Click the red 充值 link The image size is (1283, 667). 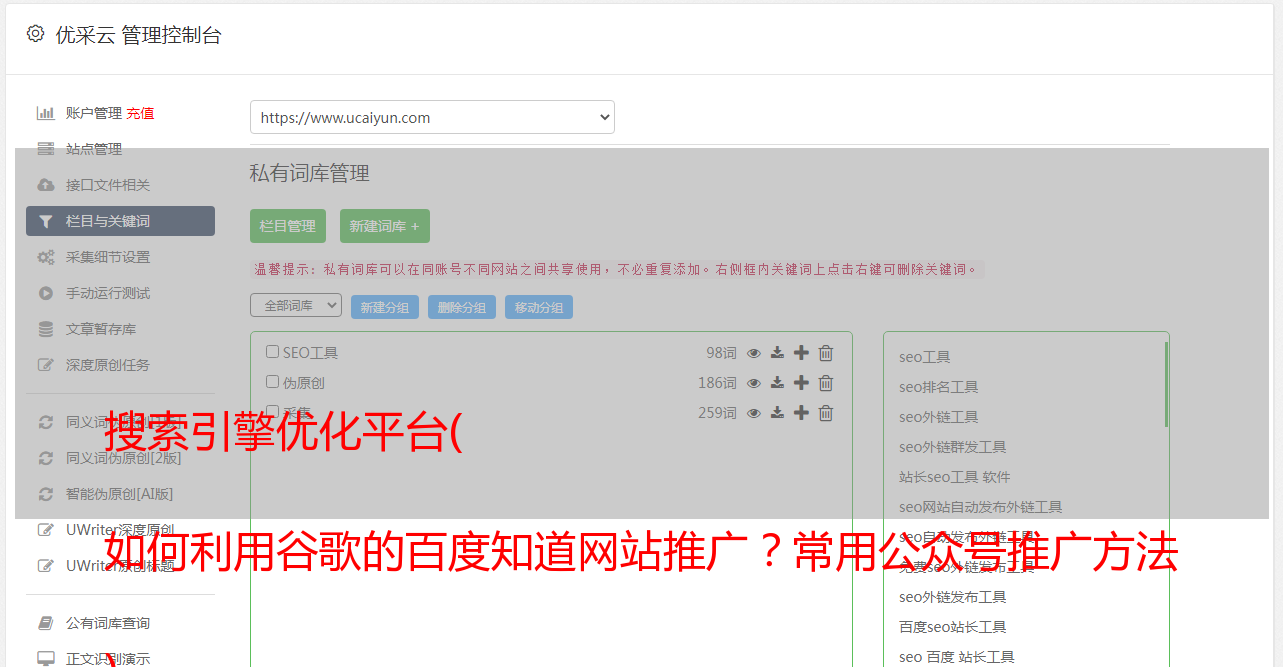tap(140, 113)
